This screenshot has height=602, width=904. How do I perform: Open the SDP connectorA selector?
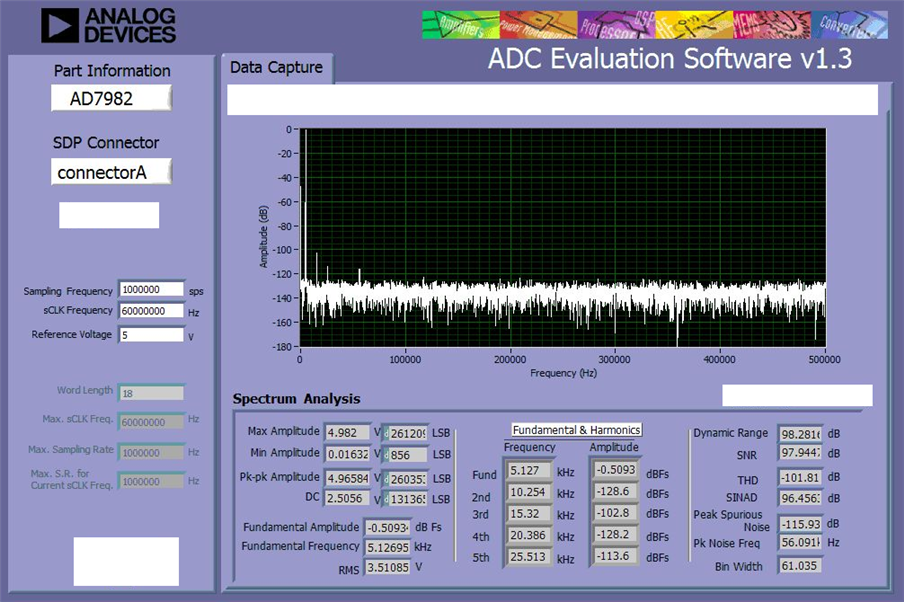pos(111,172)
